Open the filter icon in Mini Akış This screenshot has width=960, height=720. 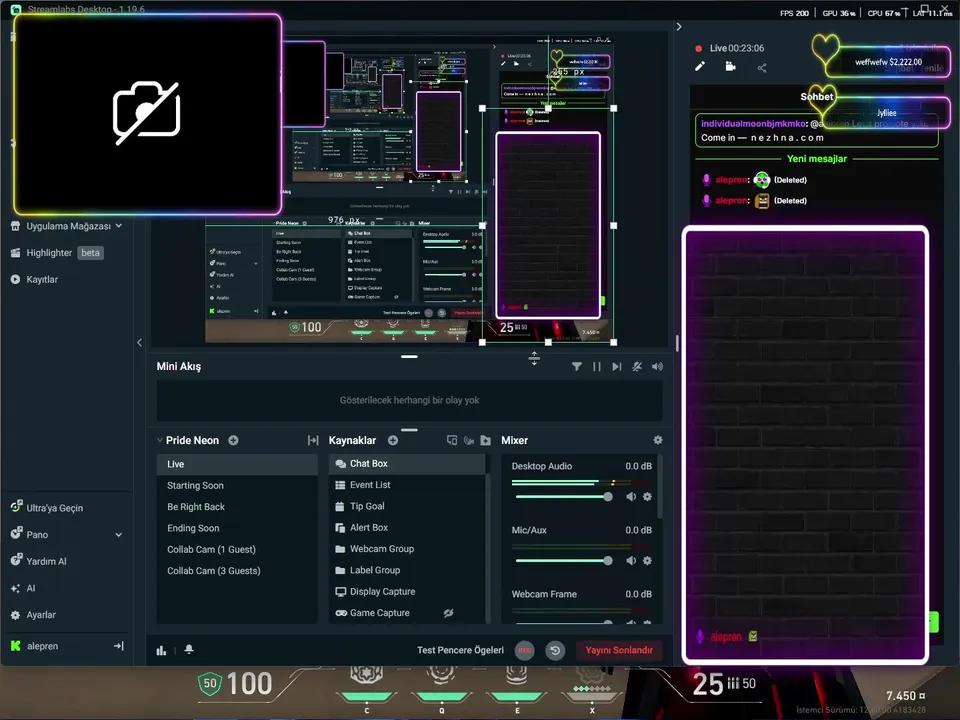(577, 367)
